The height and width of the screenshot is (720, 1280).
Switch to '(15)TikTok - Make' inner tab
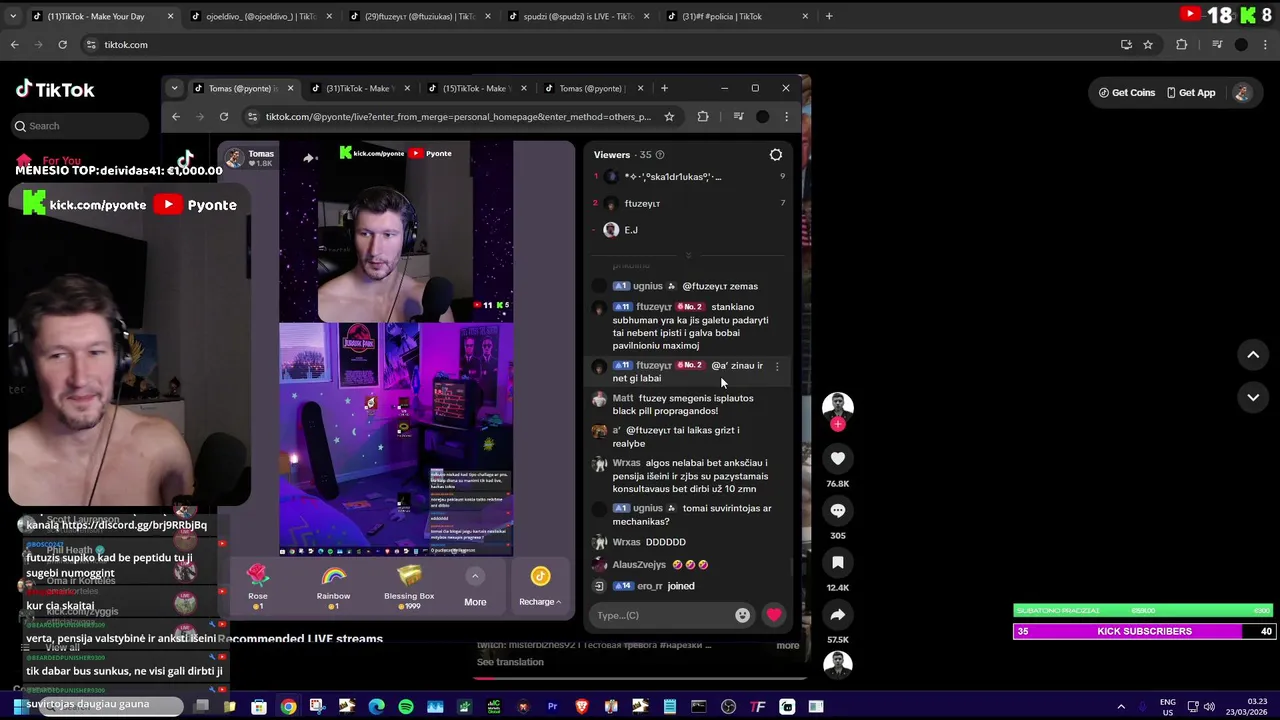[x=474, y=88]
